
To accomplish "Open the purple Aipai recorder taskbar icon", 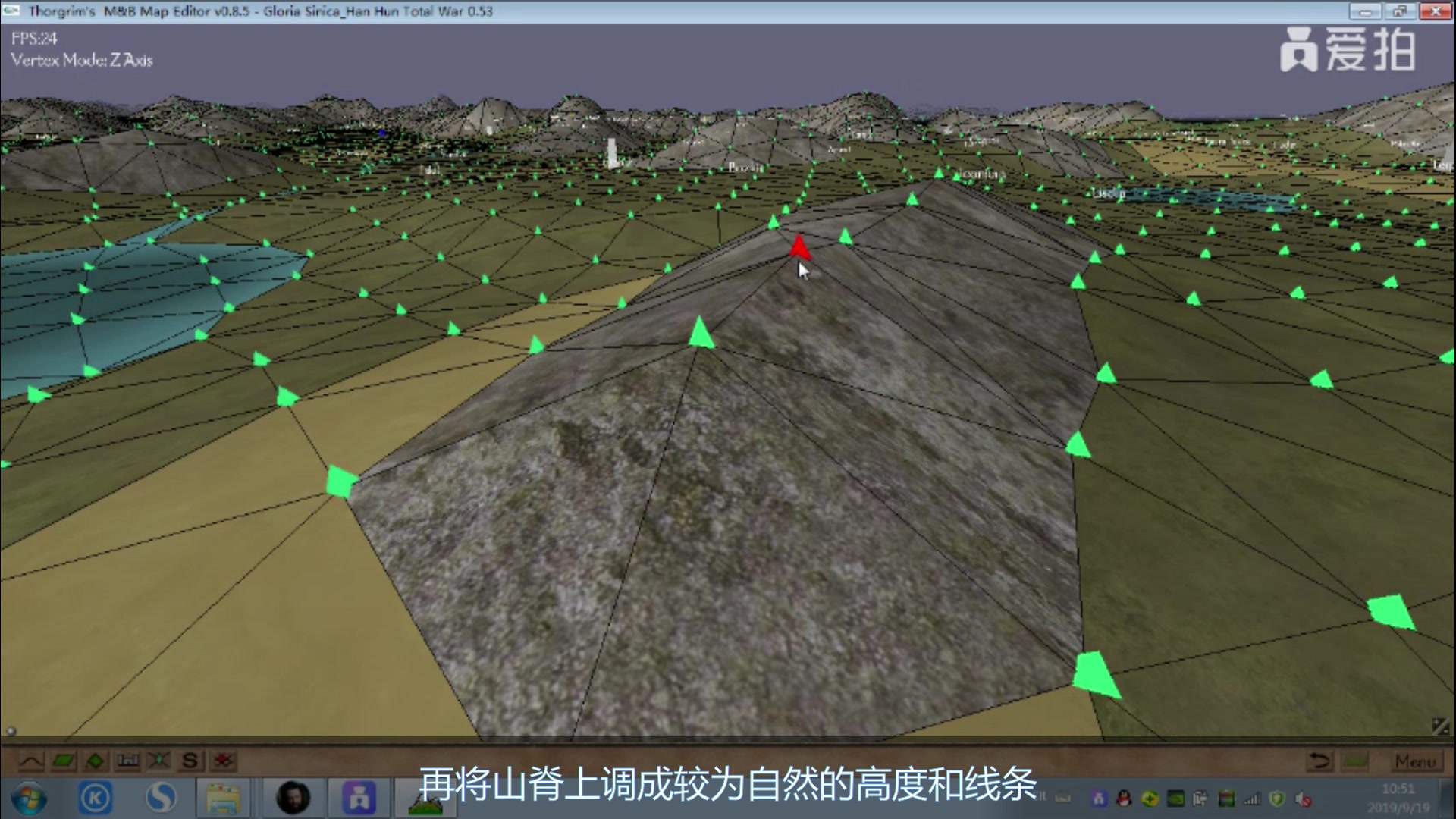I will (359, 799).
